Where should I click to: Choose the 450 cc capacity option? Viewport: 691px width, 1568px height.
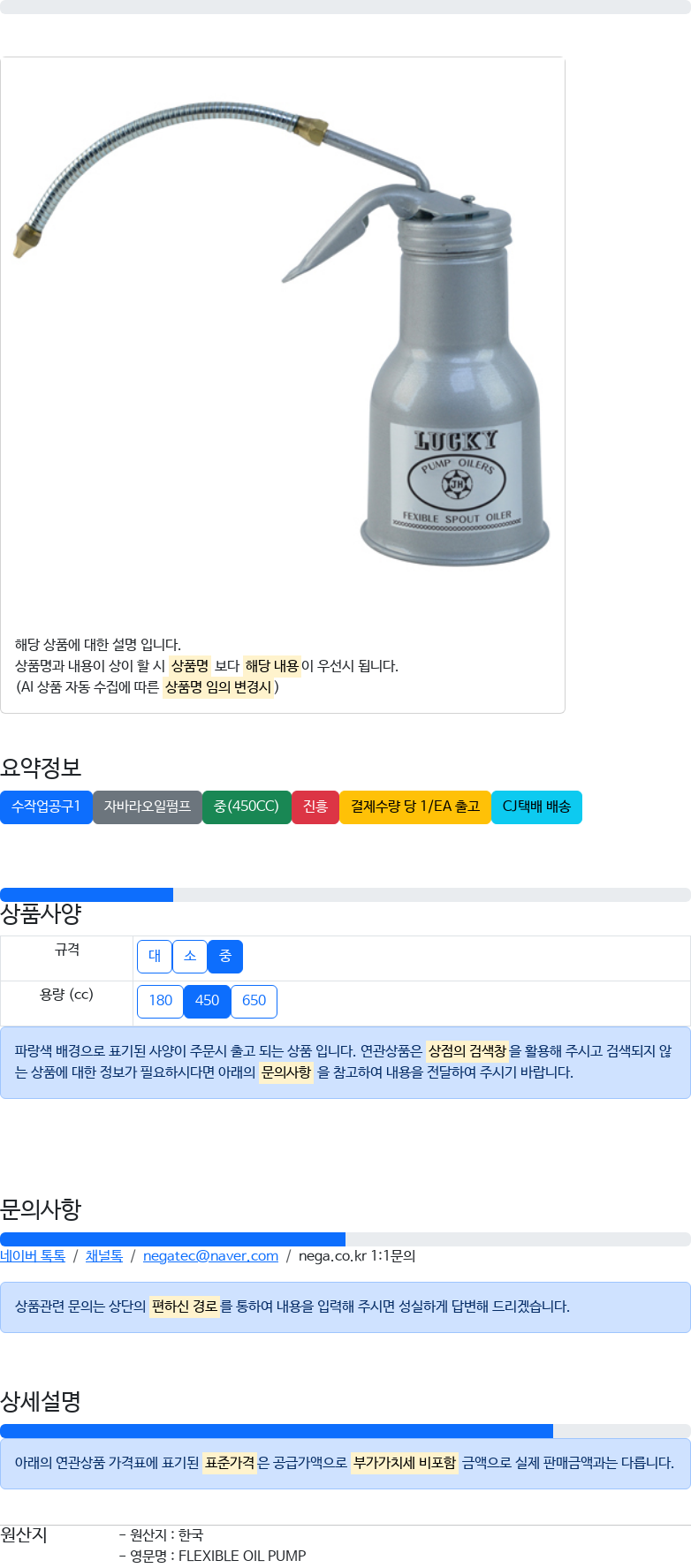[x=207, y=1001]
